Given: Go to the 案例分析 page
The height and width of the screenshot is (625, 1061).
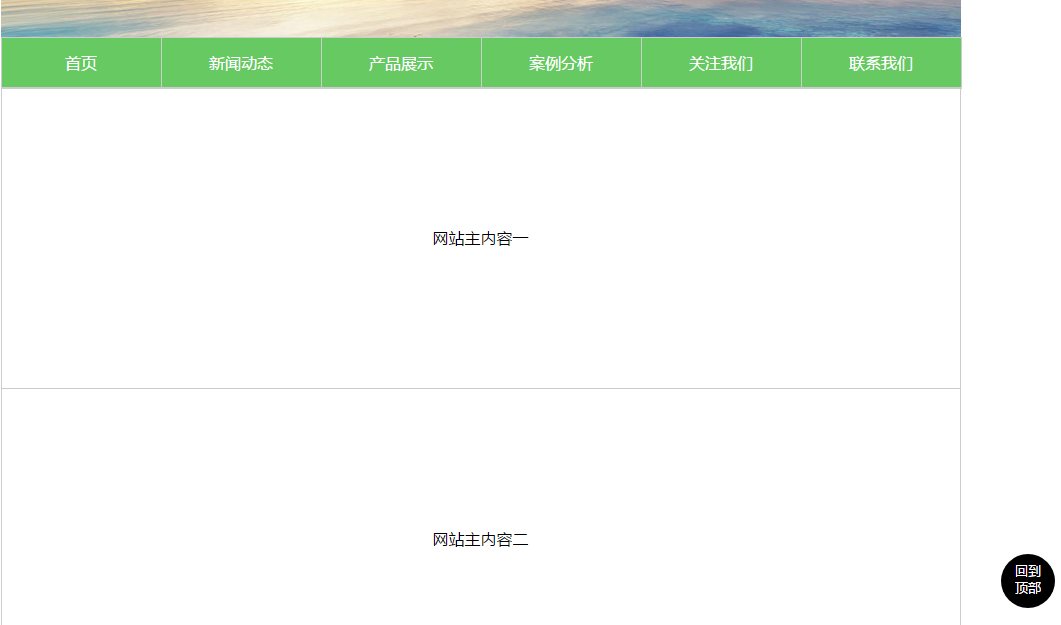Looking at the screenshot, I should [x=561, y=64].
